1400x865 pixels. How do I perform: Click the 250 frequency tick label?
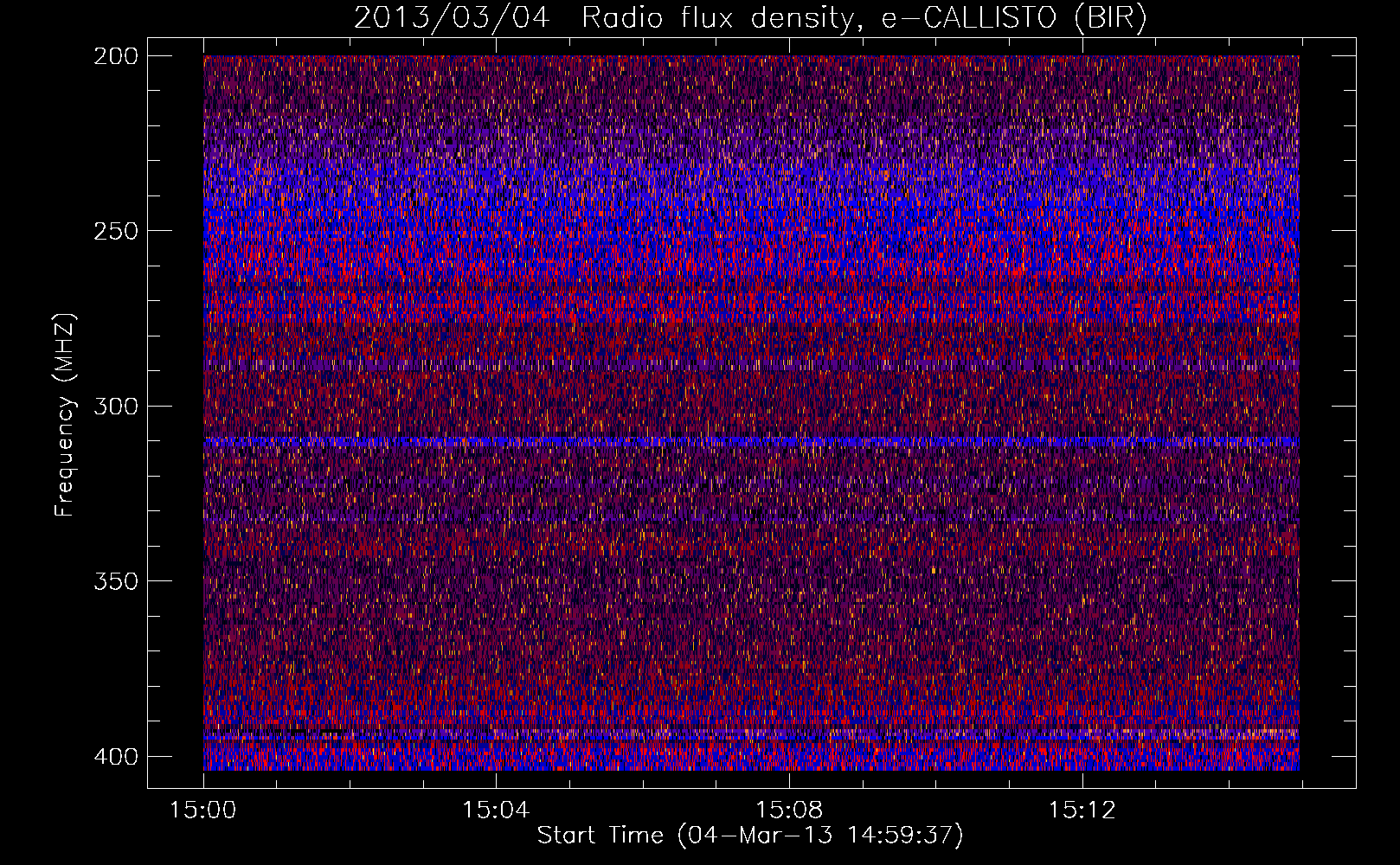115,231
